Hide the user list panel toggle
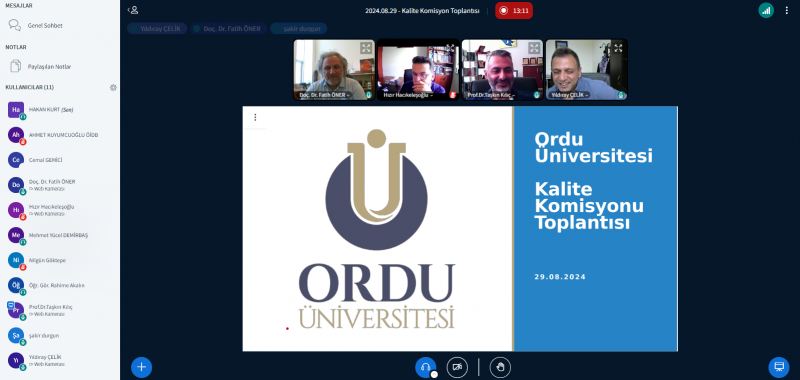The height and width of the screenshot is (380, 800). [x=133, y=10]
